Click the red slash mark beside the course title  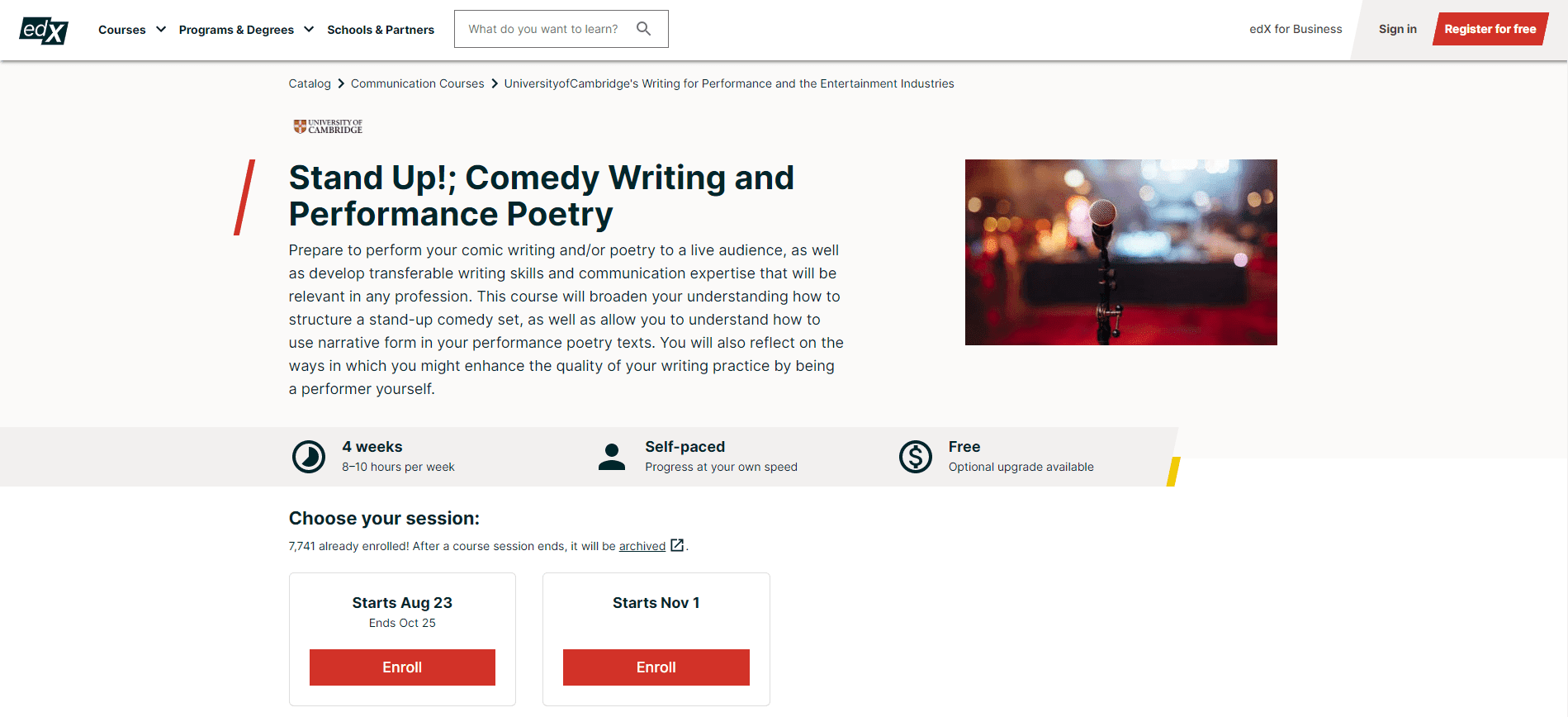click(244, 198)
